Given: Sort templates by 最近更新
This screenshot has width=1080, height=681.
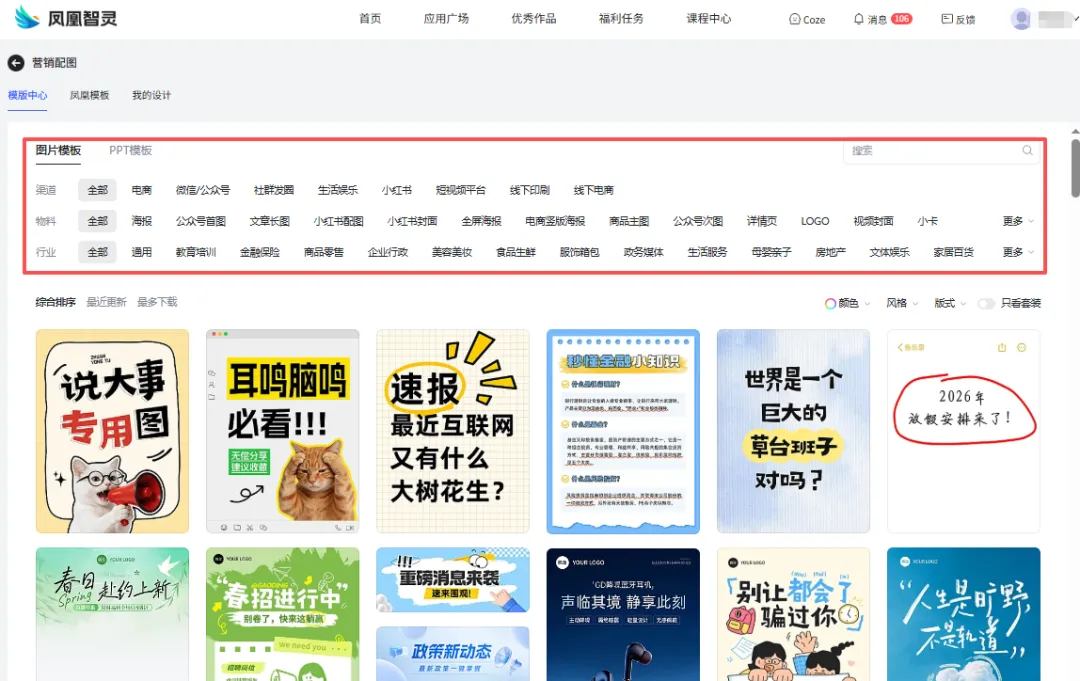Looking at the screenshot, I should coord(107,301).
